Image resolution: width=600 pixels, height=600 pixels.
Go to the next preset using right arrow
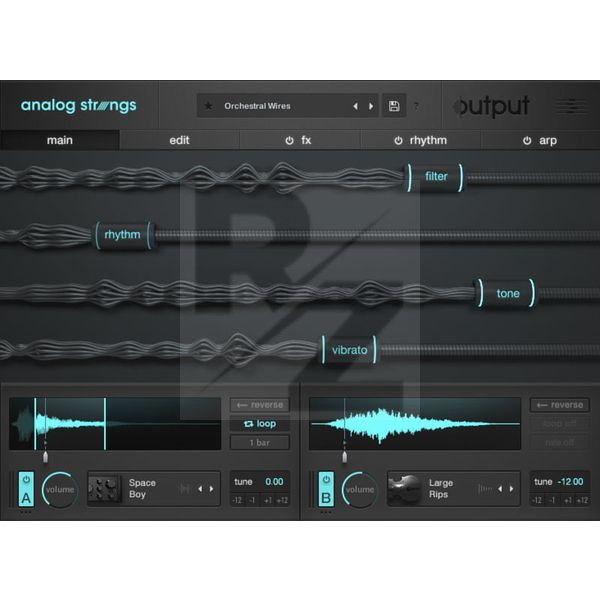pyautogui.click(x=371, y=106)
